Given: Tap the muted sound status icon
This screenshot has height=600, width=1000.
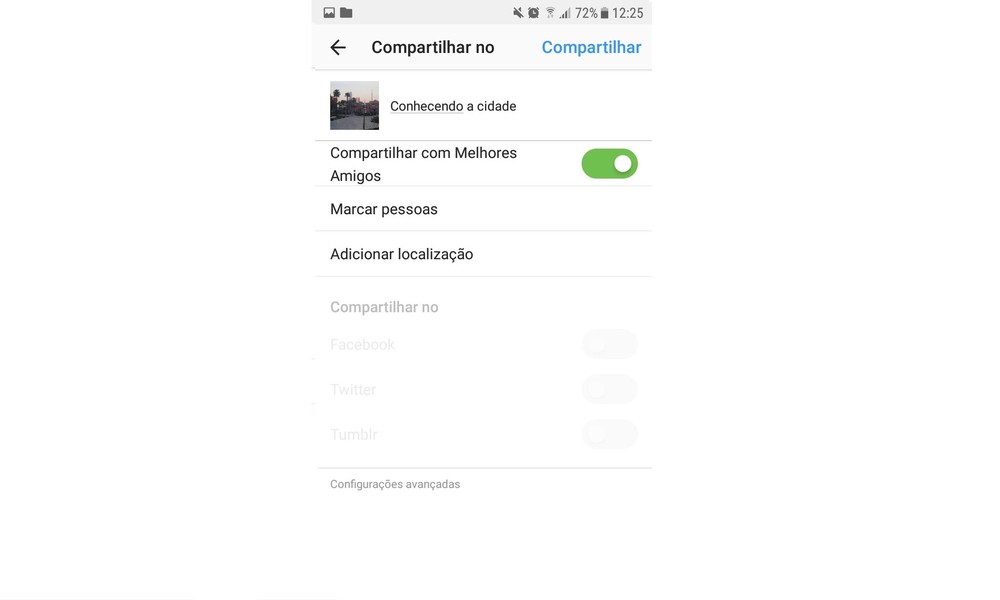Looking at the screenshot, I should [x=518, y=13].
